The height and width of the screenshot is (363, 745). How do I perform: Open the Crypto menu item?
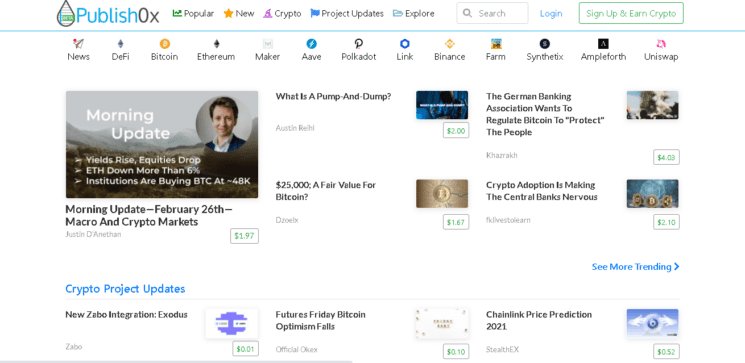282,13
